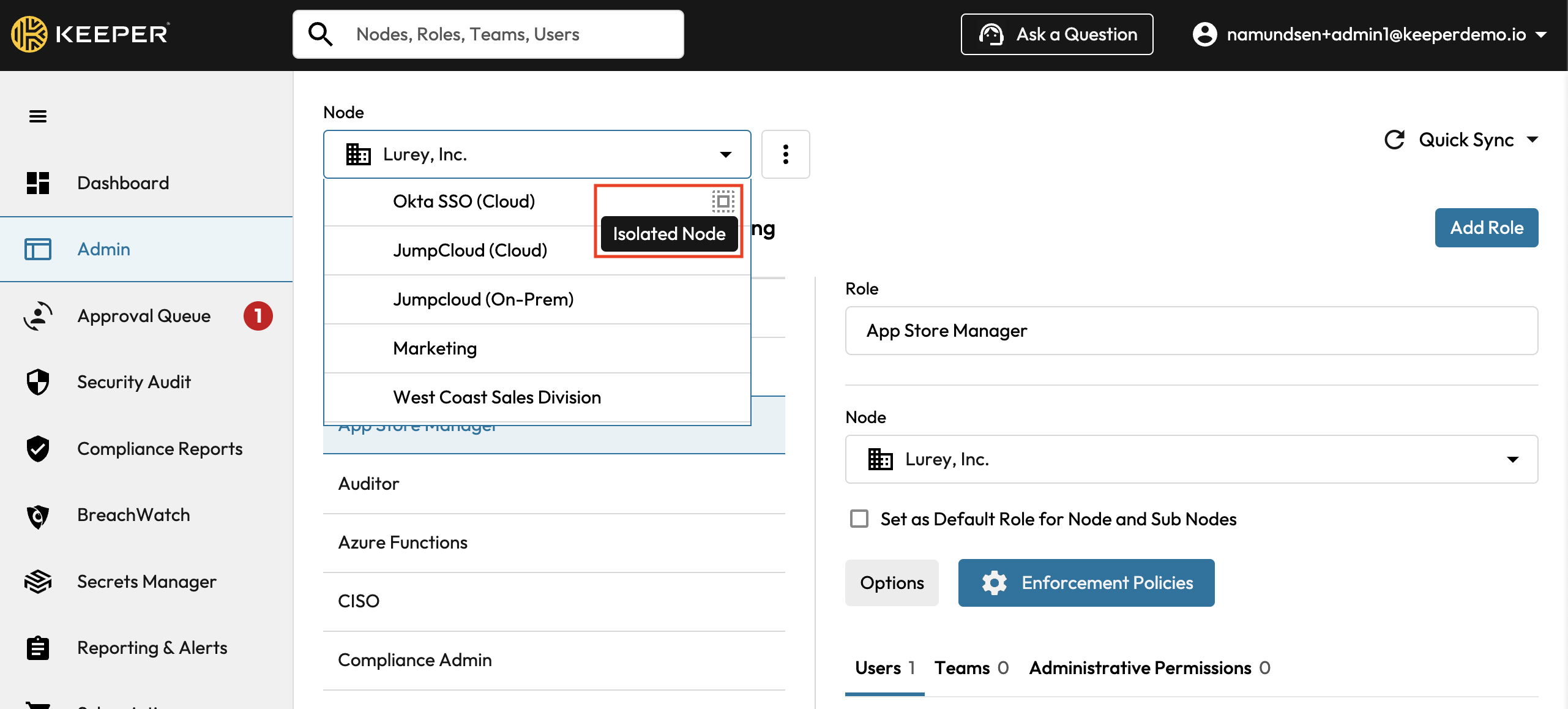Image resolution: width=1568 pixels, height=709 pixels.
Task: Click the Reporting & Alerts clipboard icon
Action: [x=38, y=648]
